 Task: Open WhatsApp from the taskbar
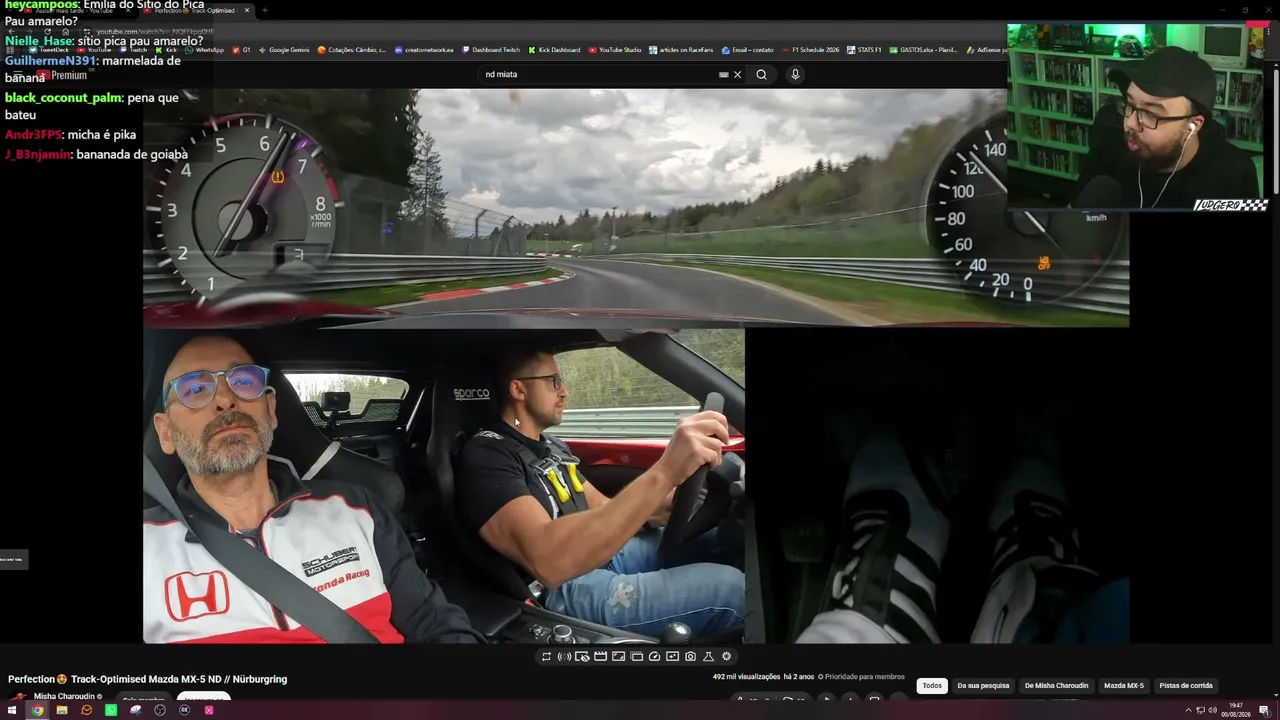tap(111, 710)
